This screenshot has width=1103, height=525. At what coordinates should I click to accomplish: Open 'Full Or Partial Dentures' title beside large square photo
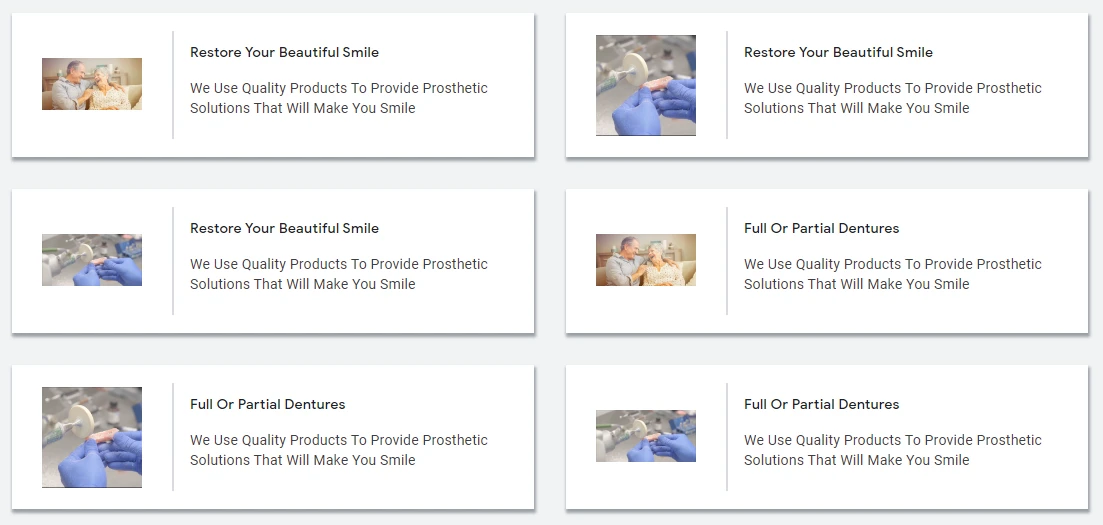(267, 404)
